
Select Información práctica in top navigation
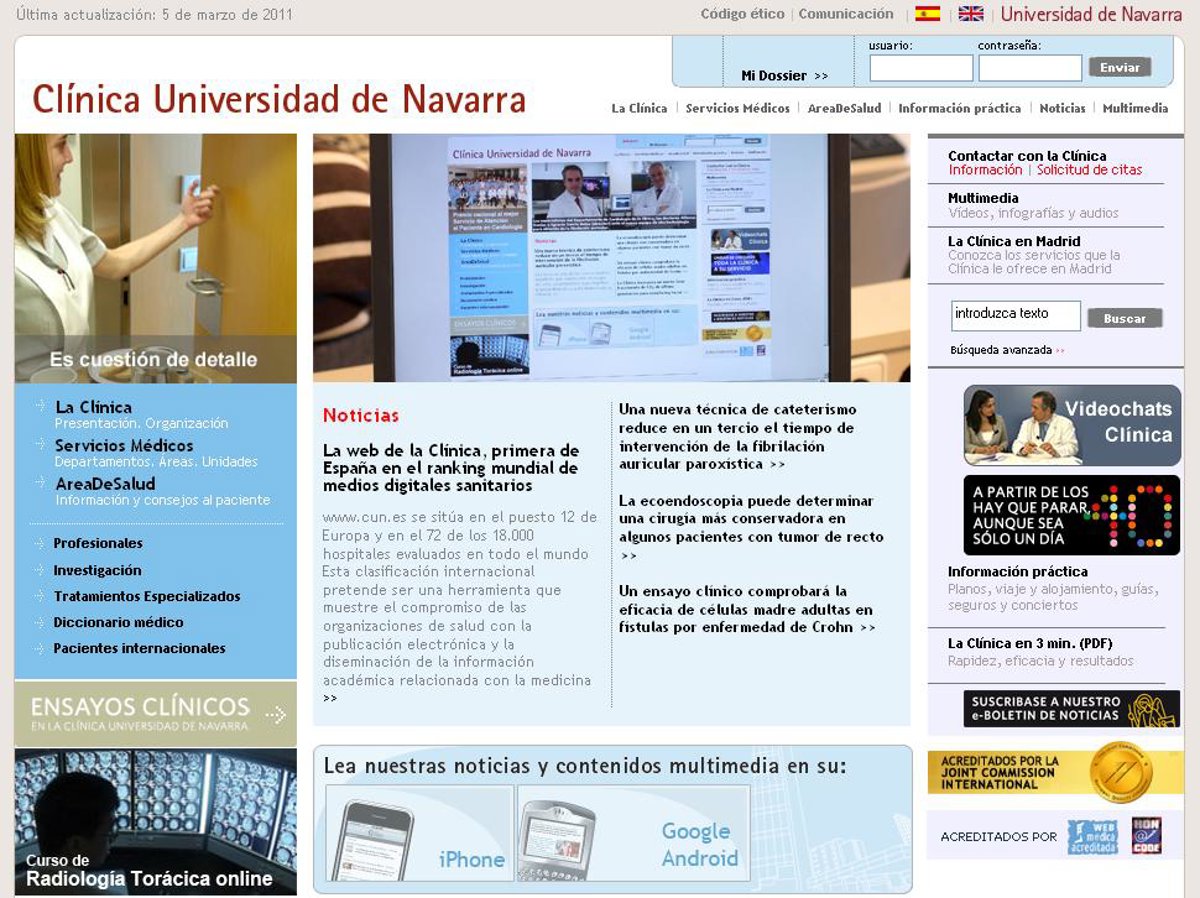tap(959, 108)
